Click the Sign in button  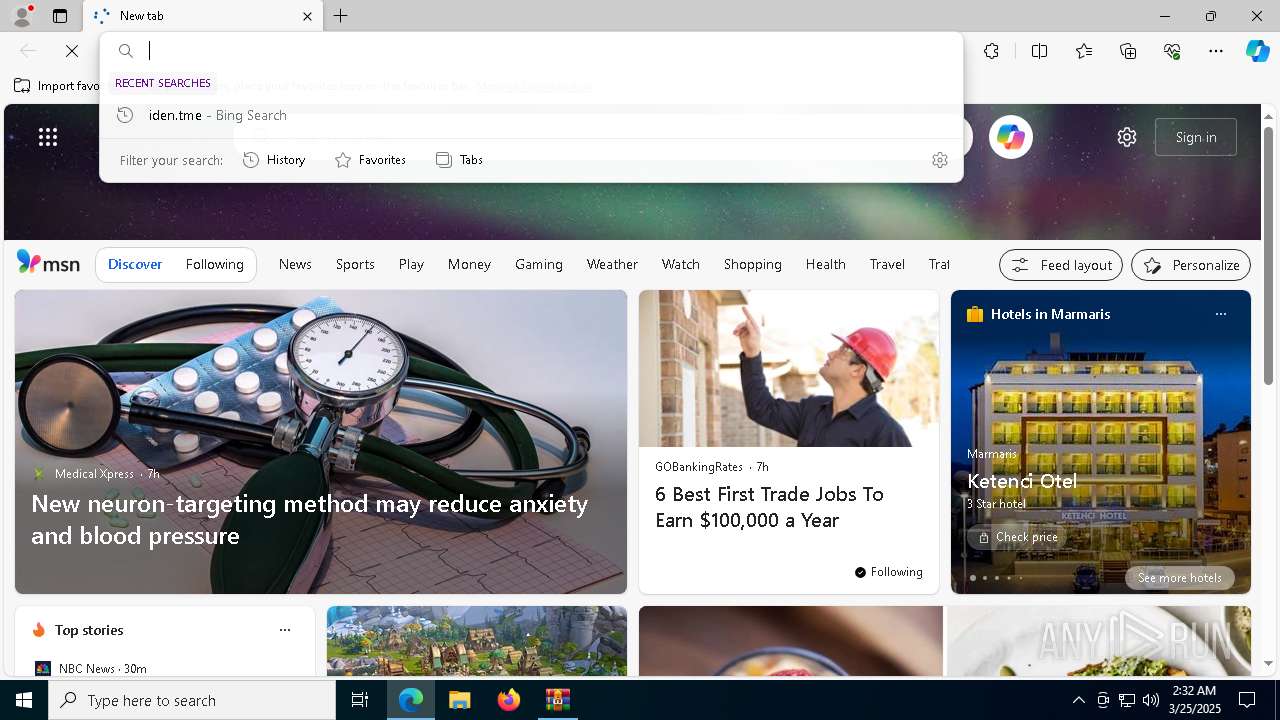[1195, 137]
